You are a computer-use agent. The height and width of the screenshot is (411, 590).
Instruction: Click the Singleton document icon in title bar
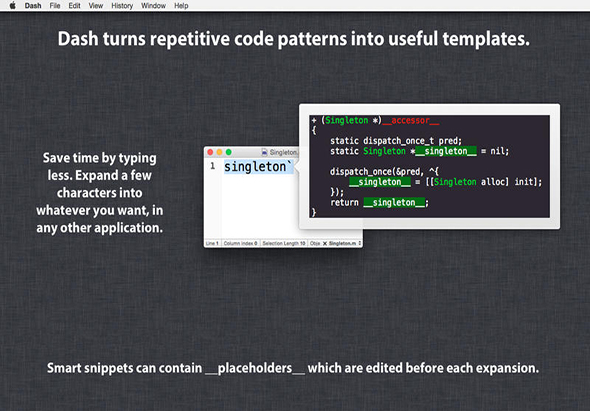click(x=265, y=152)
